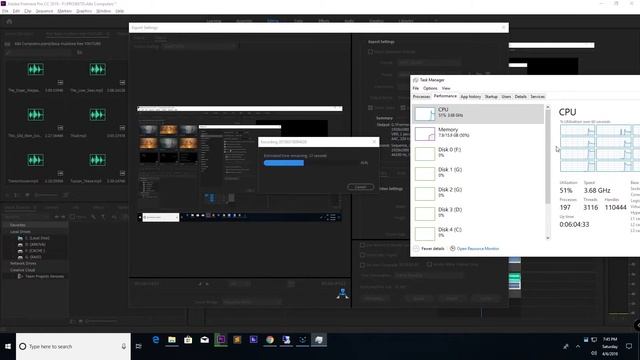Screen dimensions: 640x360
Task: Select local drive C: in Media Browser
Action: 37,238
